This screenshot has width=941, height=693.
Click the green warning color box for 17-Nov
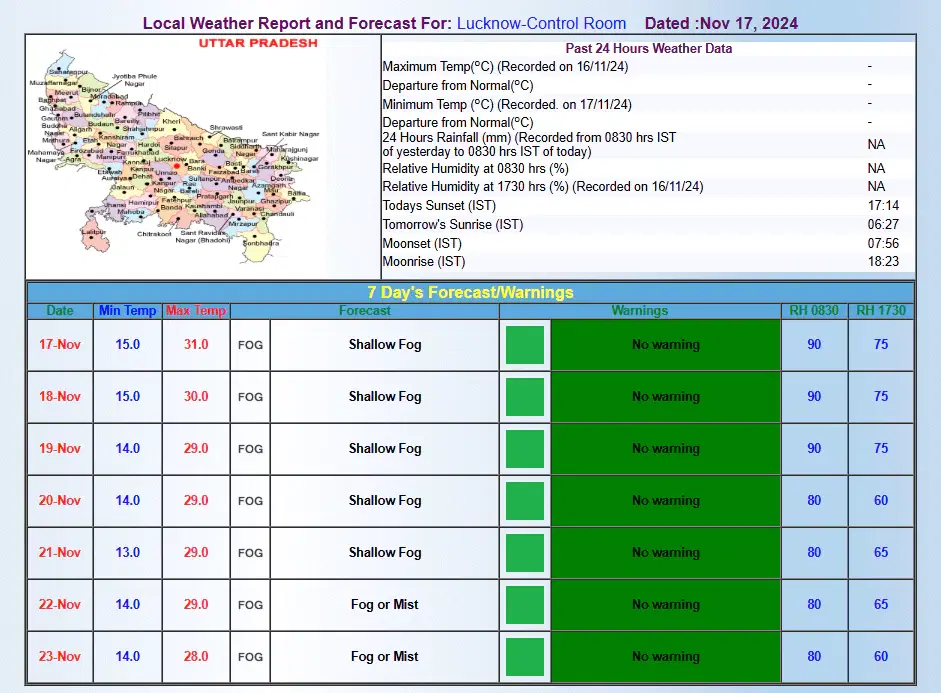point(525,345)
